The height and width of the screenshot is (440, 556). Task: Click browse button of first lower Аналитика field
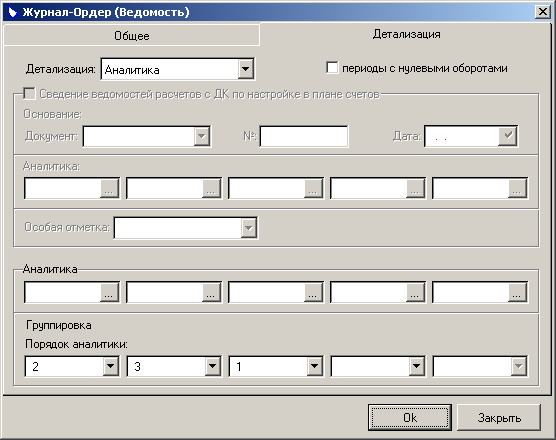coord(109,293)
